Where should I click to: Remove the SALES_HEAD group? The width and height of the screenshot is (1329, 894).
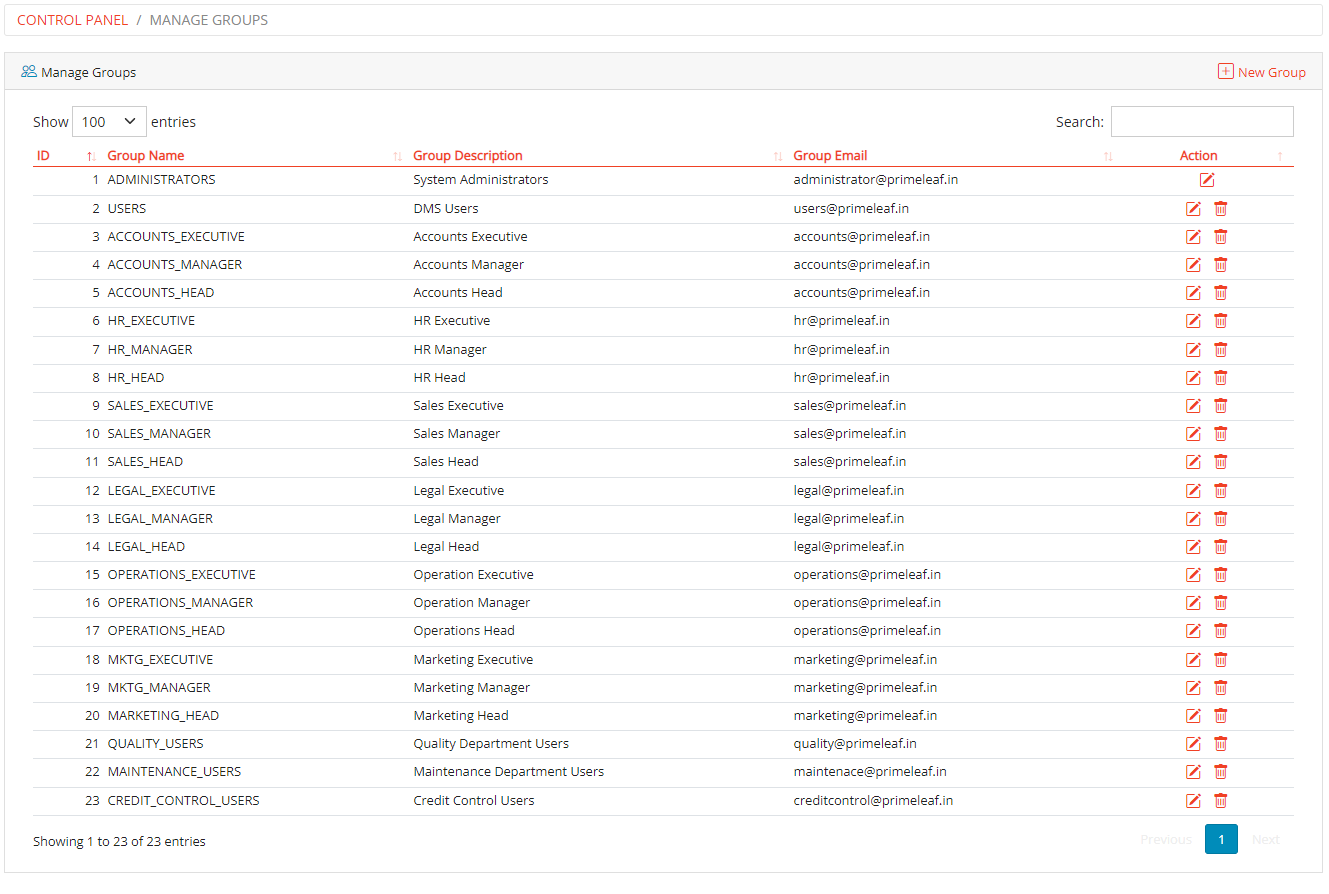click(x=1221, y=461)
